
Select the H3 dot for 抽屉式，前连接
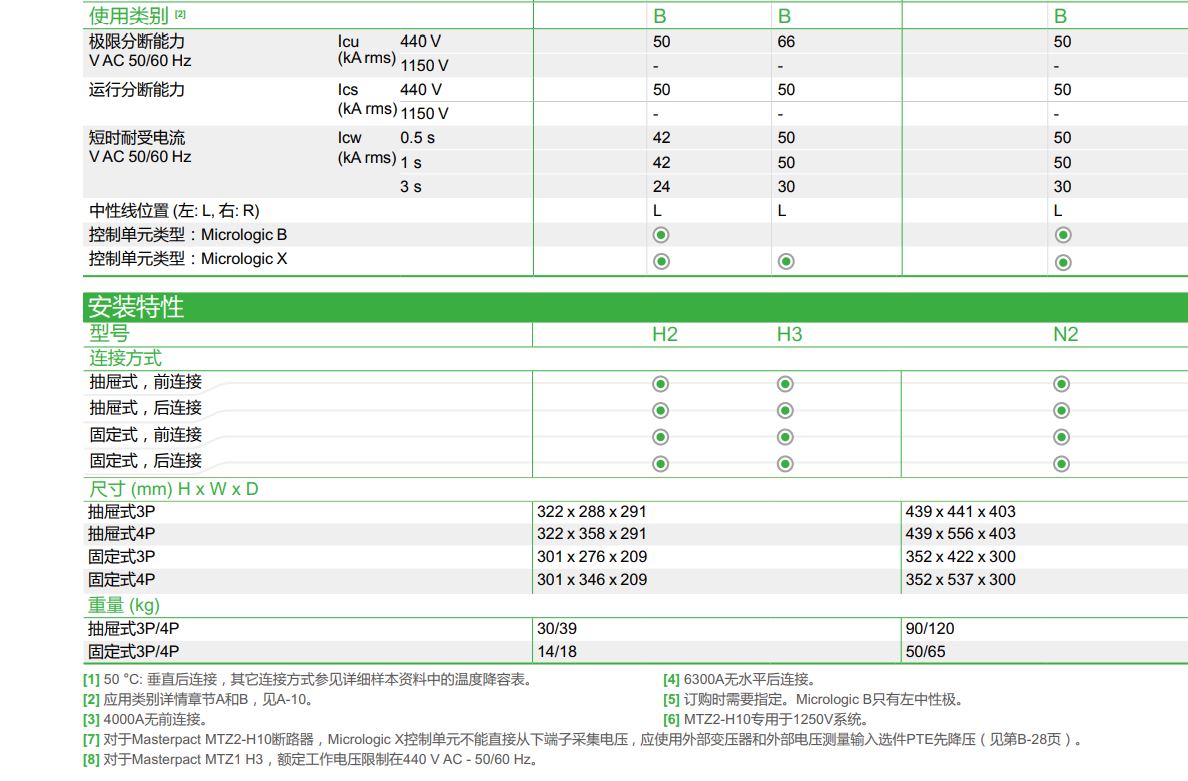pyautogui.click(x=786, y=384)
